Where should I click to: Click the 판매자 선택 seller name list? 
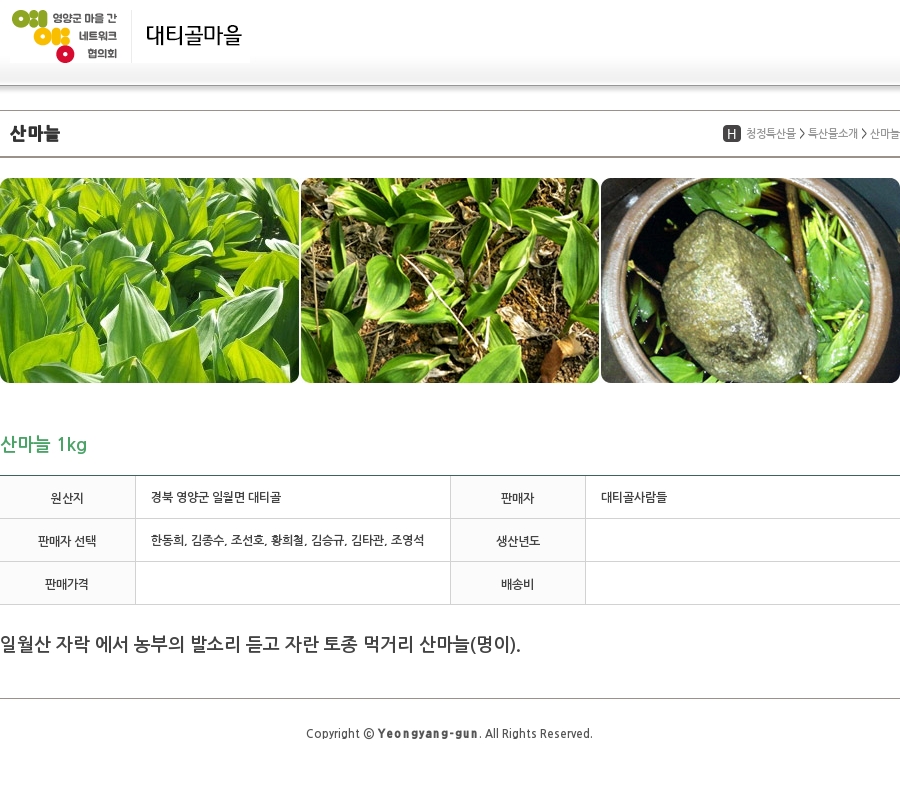tap(287, 540)
